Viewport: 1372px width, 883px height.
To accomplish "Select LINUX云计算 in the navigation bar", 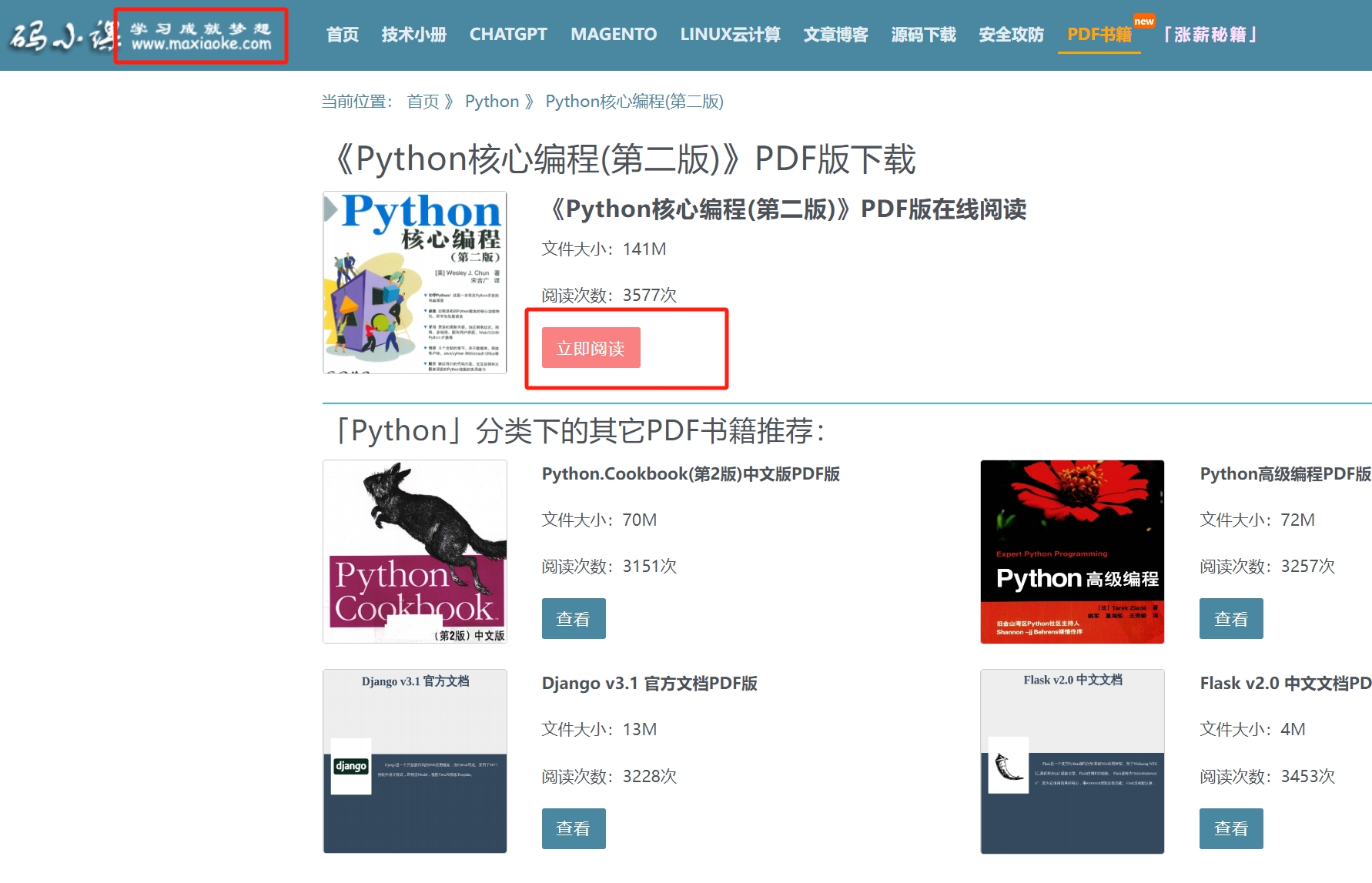I will [x=730, y=35].
